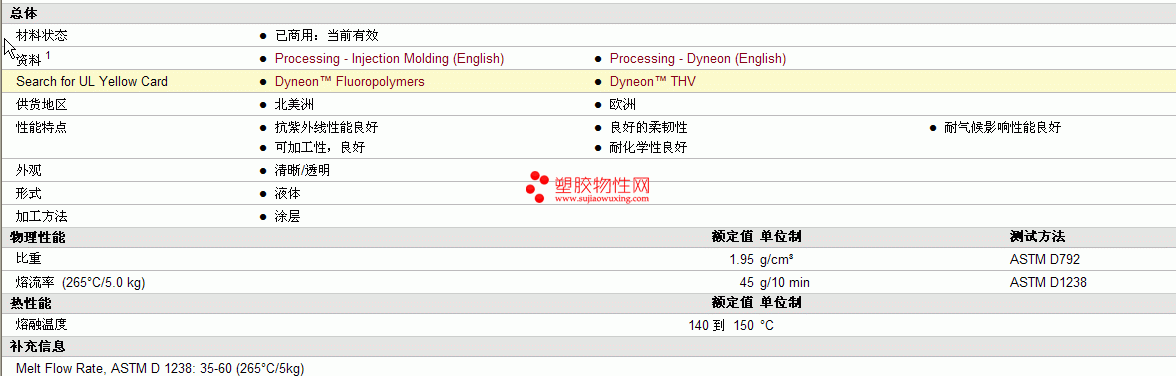Click the 加工方法 row label

41,216
